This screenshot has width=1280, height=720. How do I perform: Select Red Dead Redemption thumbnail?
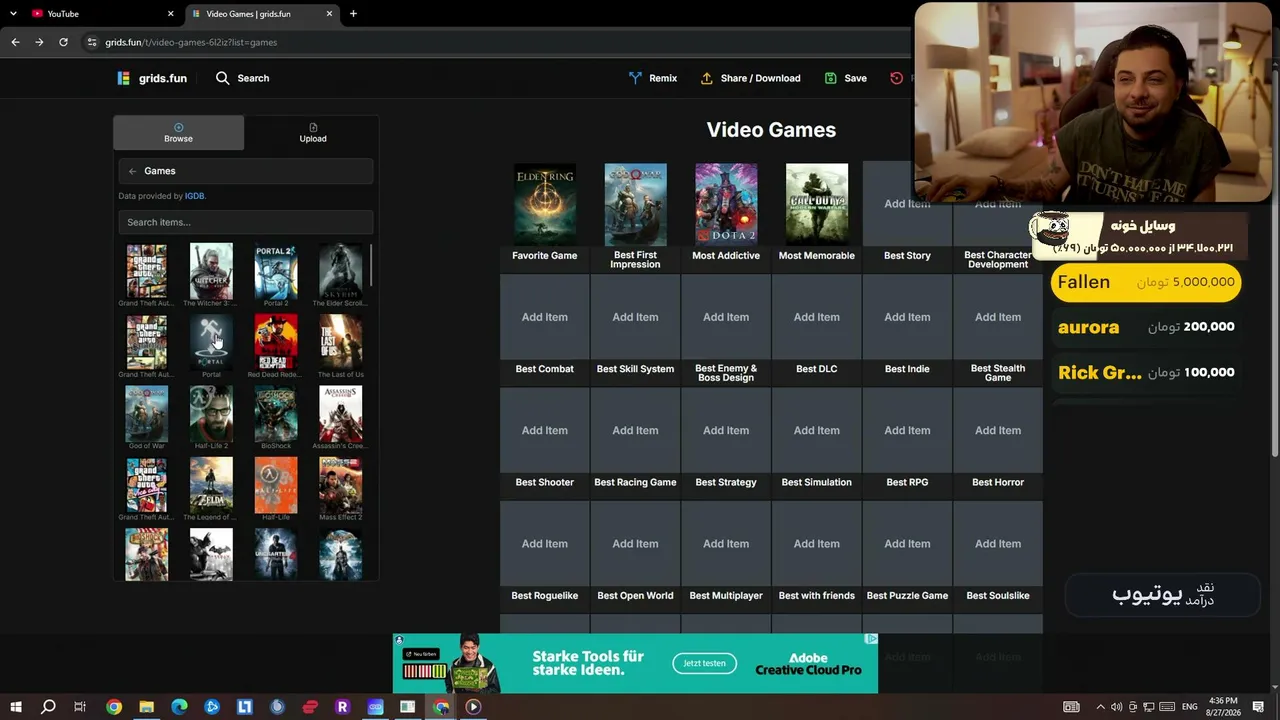tap(276, 342)
